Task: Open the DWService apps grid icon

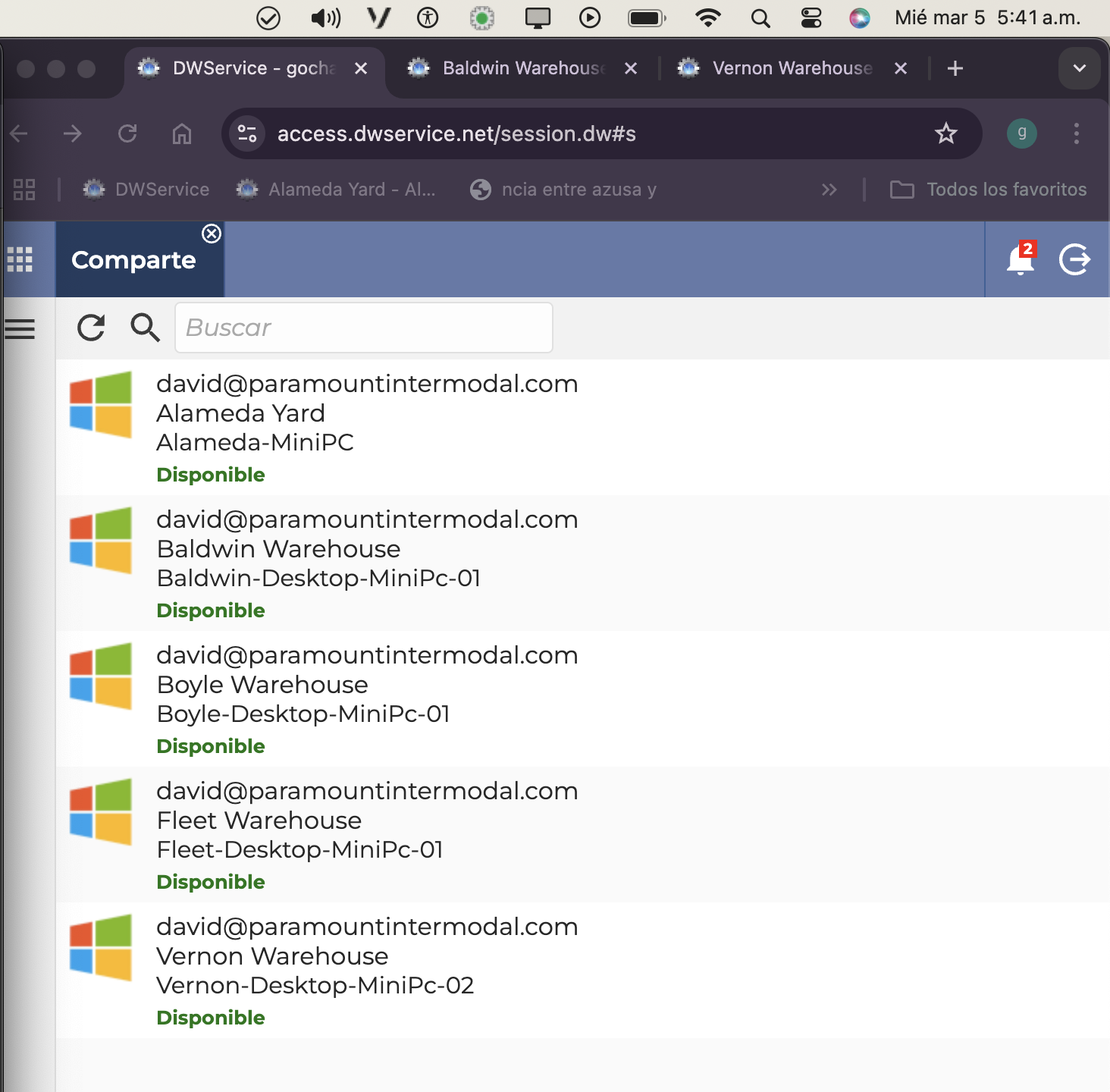Action: [x=20, y=259]
